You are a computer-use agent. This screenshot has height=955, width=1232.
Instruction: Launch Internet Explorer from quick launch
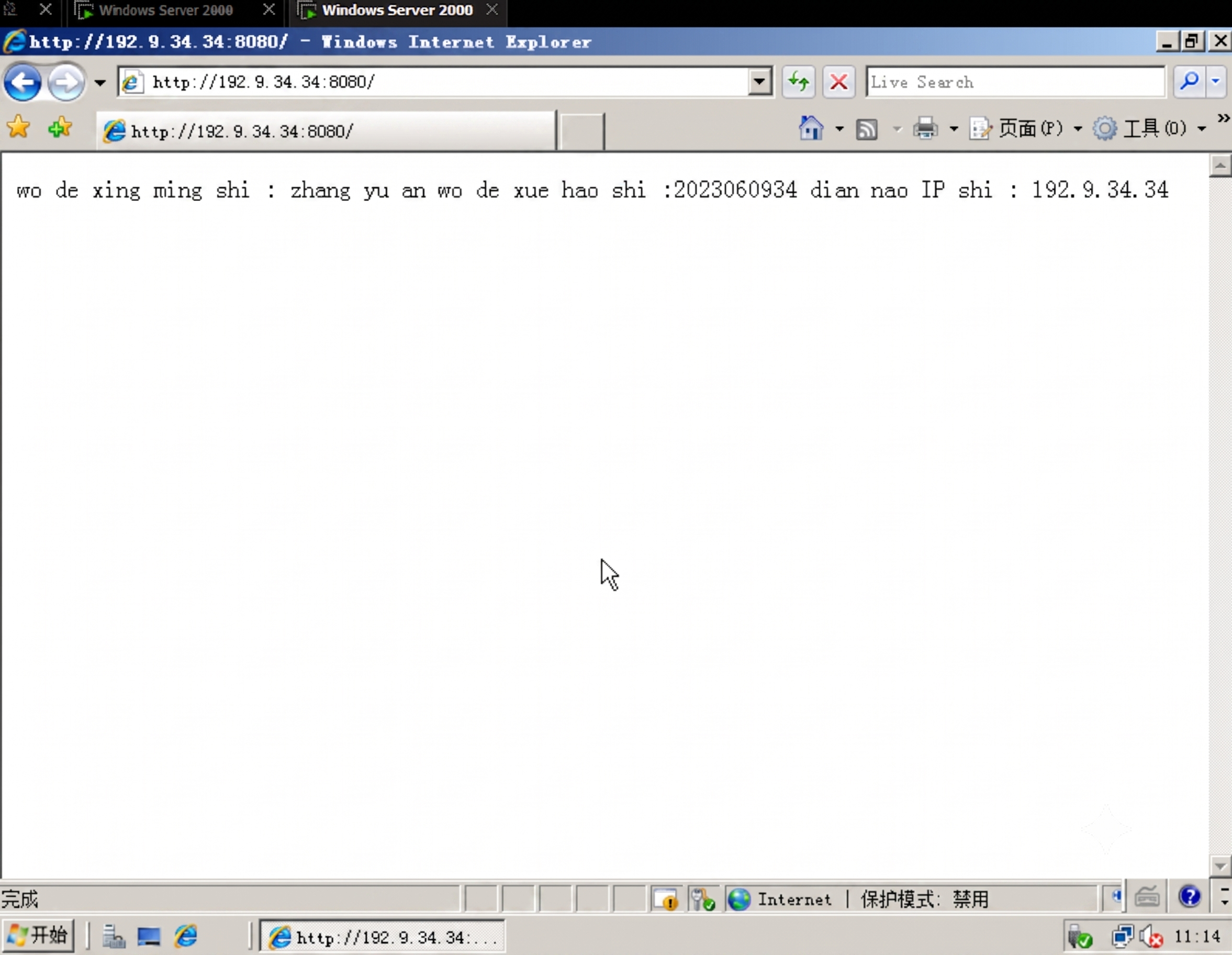coord(186,936)
